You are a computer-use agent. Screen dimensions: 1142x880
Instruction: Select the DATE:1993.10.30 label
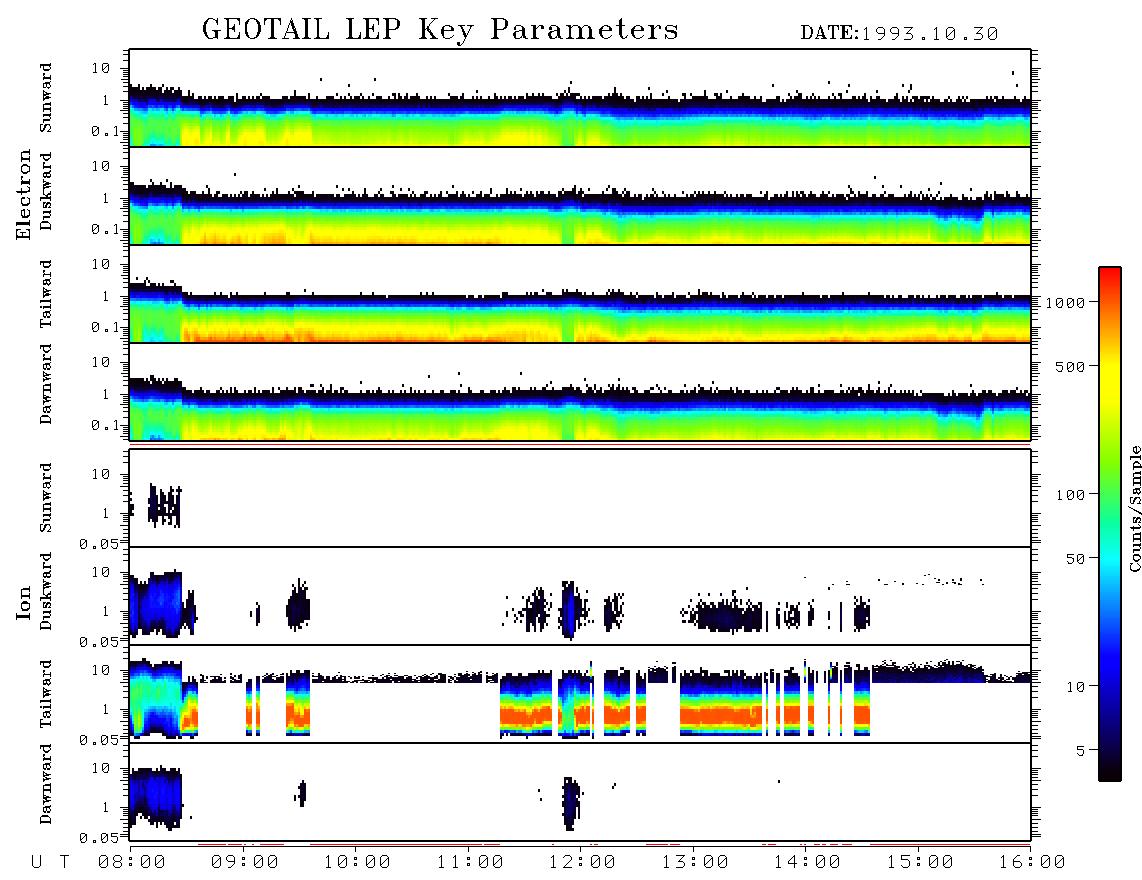point(899,34)
